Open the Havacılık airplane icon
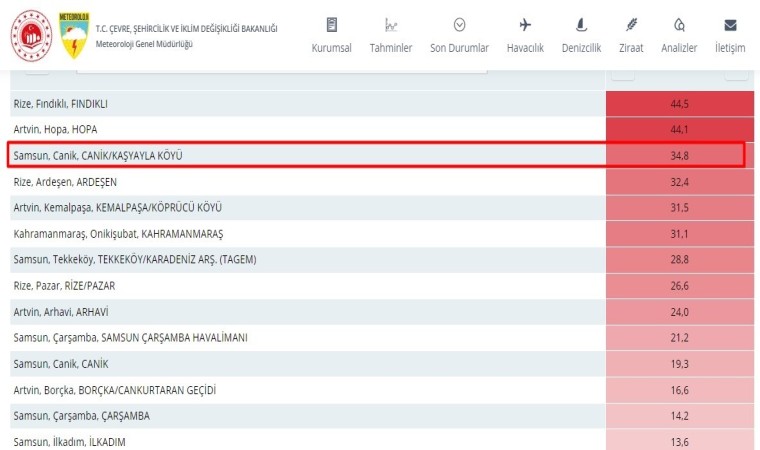760x450 pixels. (x=526, y=25)
